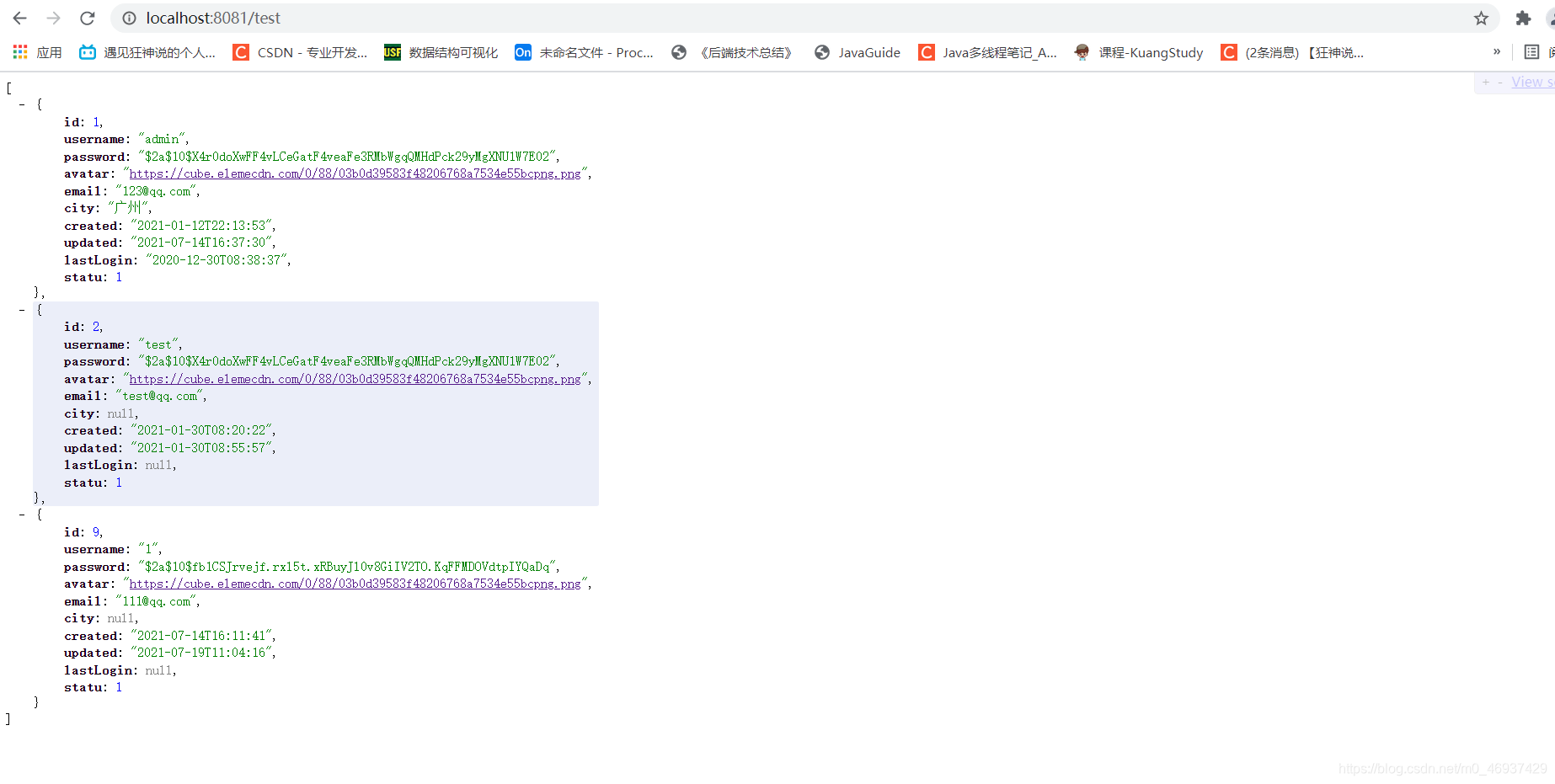Click the expand-all plus button
1555x784 pixels.
point(1486,82)
